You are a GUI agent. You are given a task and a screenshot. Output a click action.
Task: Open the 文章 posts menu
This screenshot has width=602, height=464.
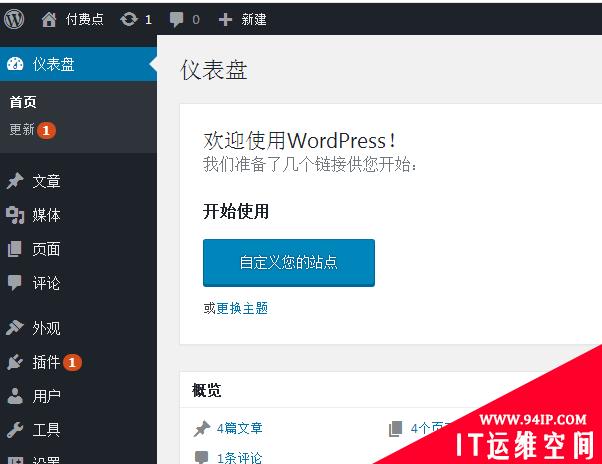(46, 181)
